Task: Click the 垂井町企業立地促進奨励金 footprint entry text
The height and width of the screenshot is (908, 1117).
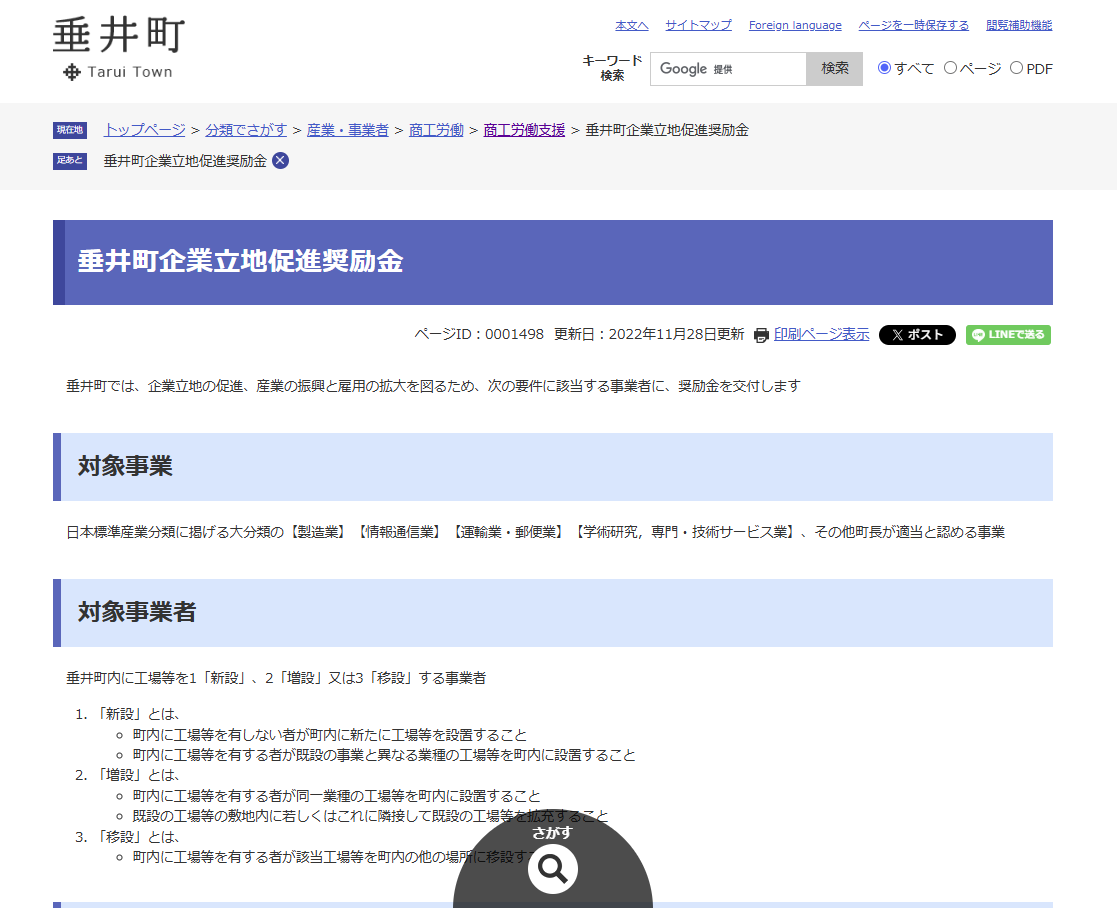Action: (185, 161)
